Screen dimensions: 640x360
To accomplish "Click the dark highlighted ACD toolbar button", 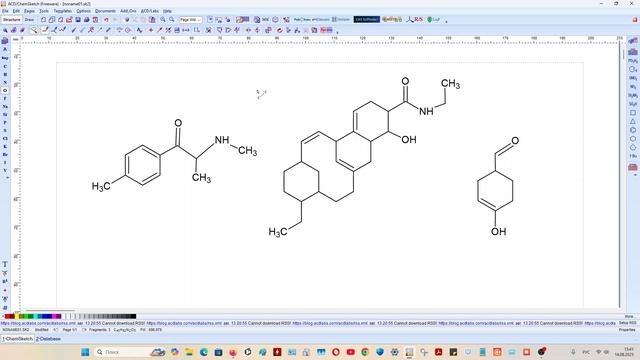I will coord(367,20).
